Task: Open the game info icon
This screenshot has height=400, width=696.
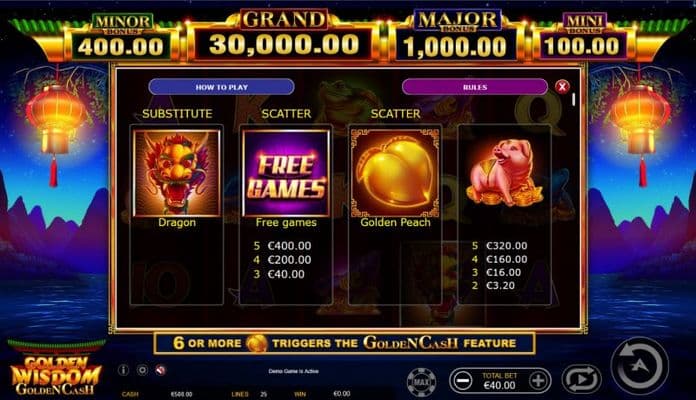Action: coord(123,370)
